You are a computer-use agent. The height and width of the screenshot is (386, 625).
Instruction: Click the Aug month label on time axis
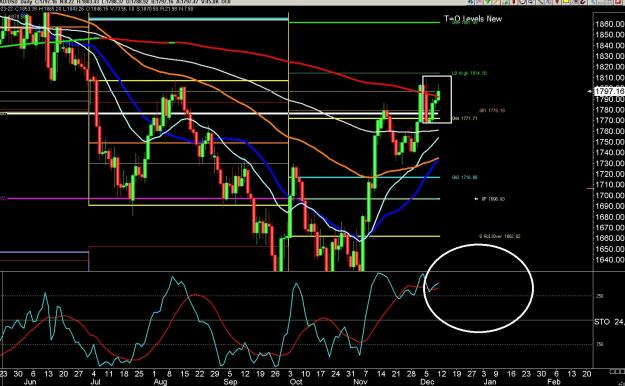tap(160, 382)
